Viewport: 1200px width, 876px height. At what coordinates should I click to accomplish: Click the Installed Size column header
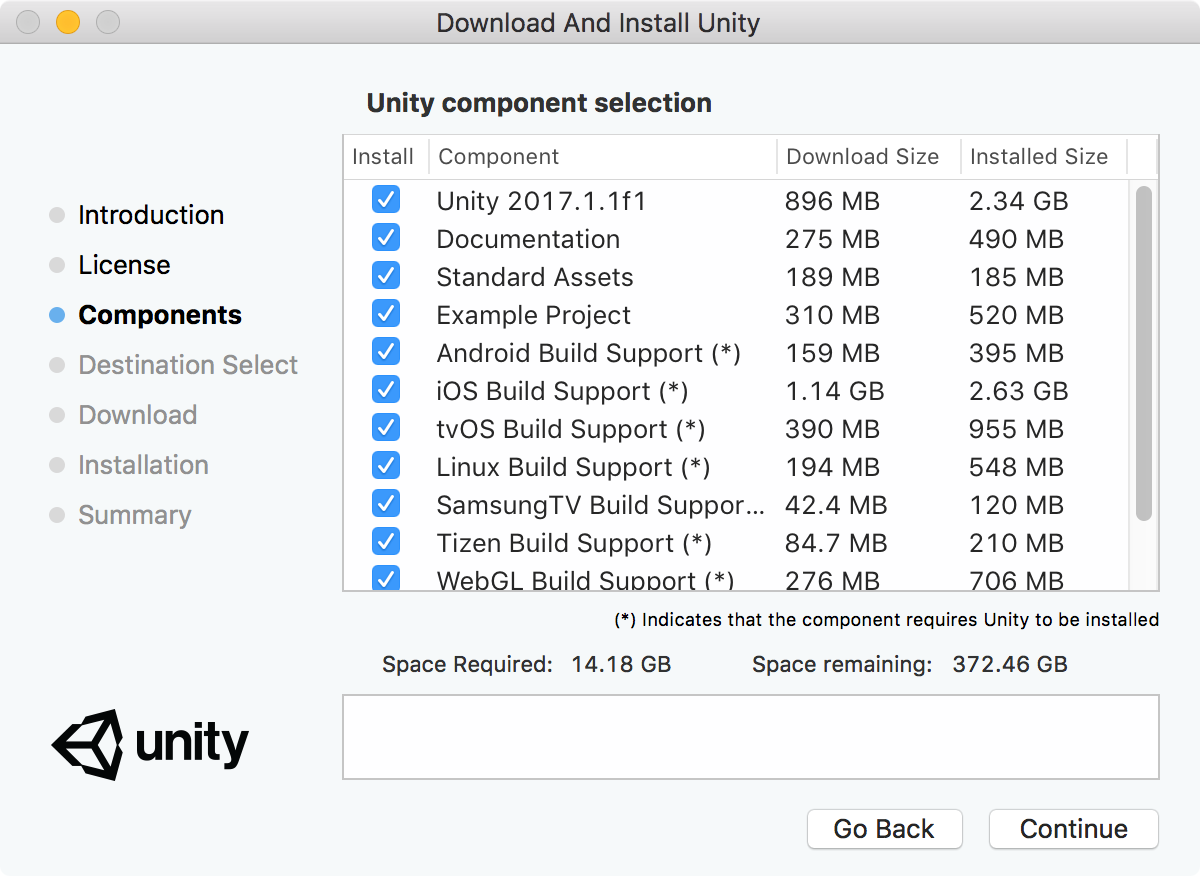pyautogui.click(x=1044, y=157)
